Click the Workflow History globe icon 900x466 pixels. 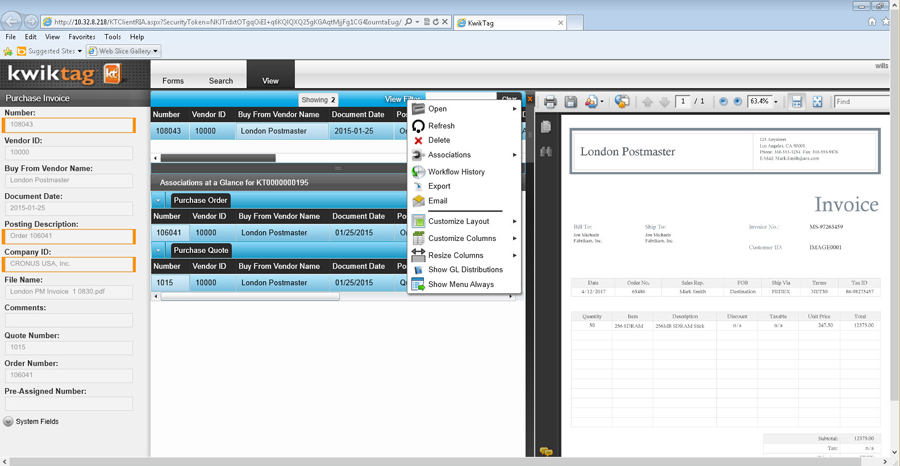pyautogui.click(x=418, y=172)
